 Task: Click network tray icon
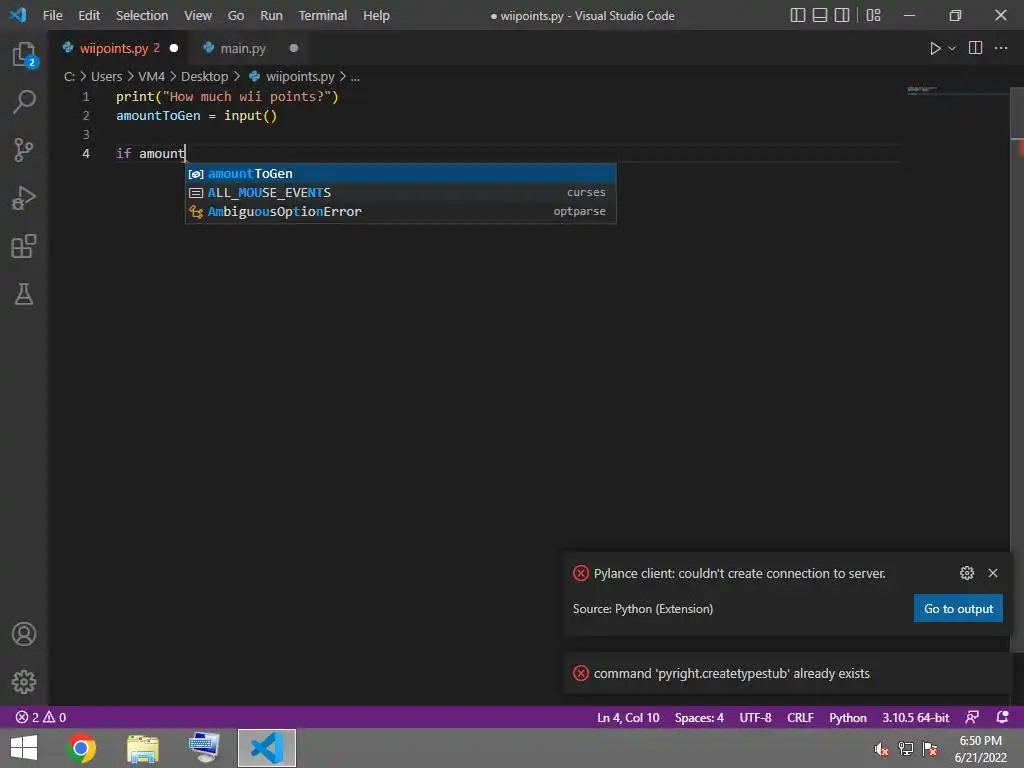905,749
